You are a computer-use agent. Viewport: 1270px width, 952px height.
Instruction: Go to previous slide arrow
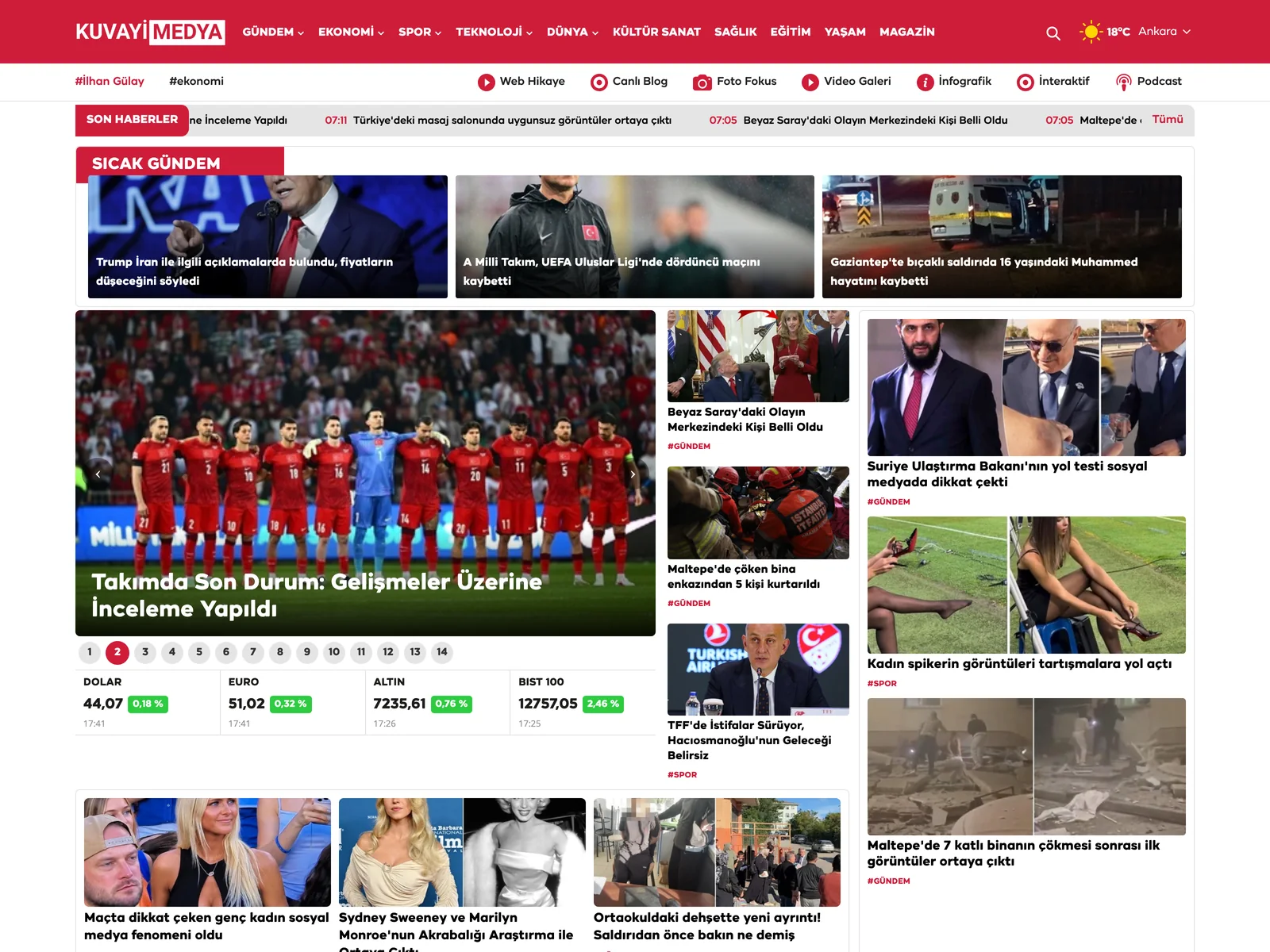point(98,474)
